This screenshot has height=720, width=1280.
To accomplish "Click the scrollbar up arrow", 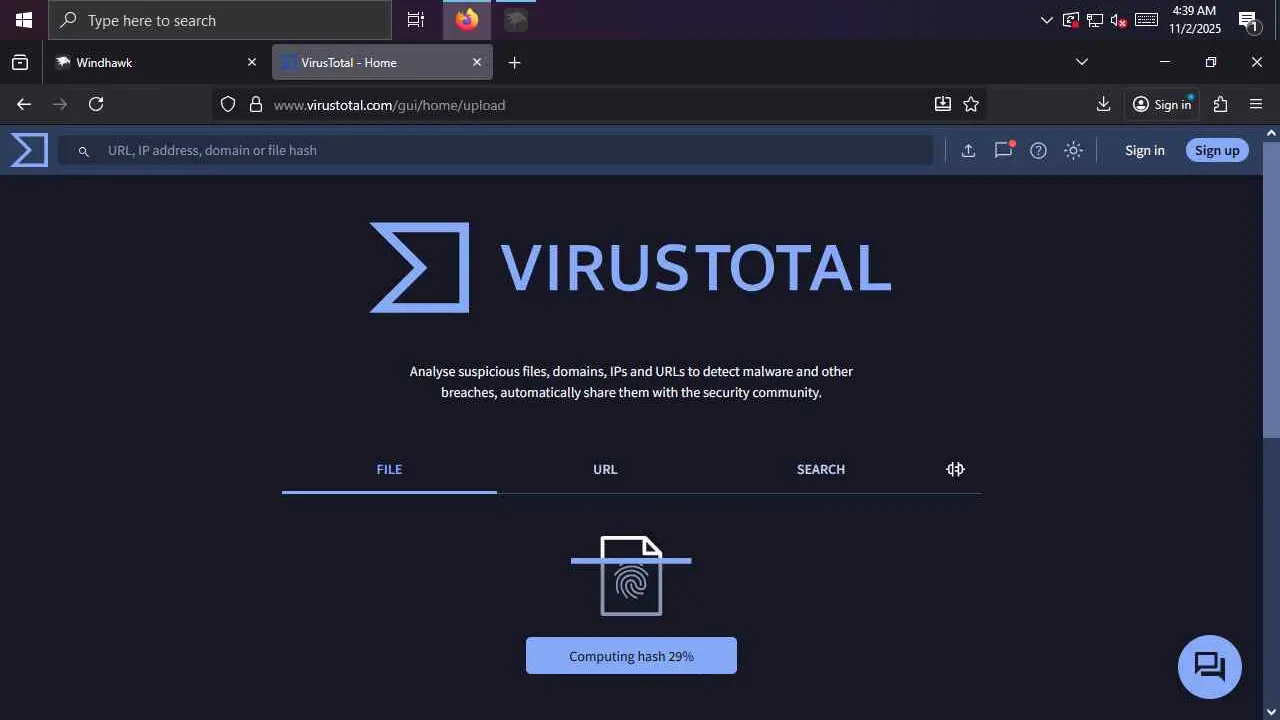I will coord(1271,133).
